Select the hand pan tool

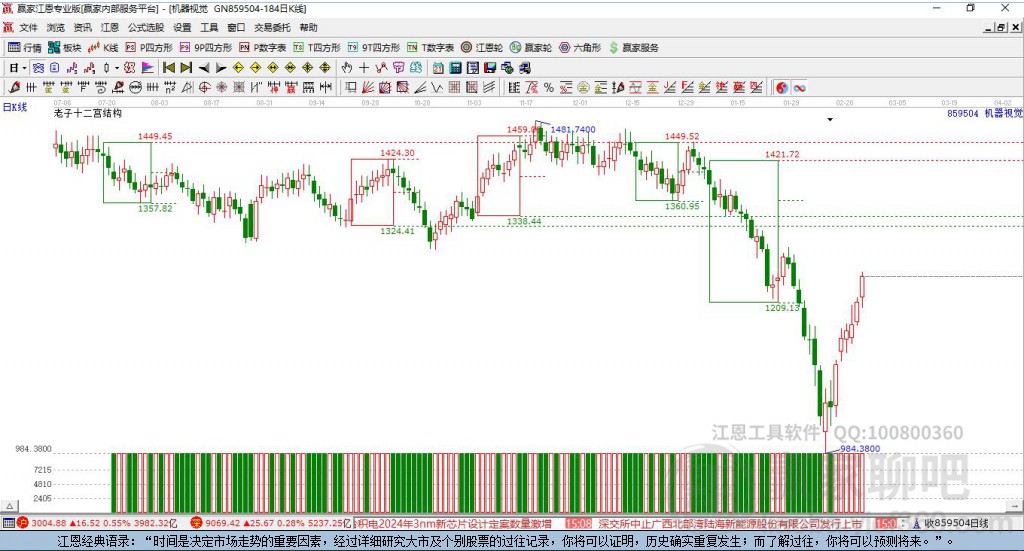click(347, 68)
